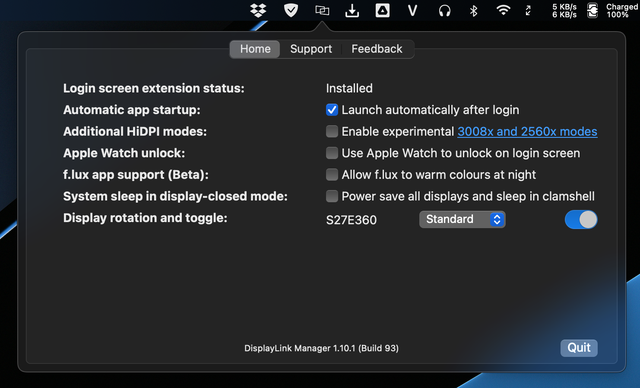
Task: Open the Standard rotation dropdown
Action: 462,219
